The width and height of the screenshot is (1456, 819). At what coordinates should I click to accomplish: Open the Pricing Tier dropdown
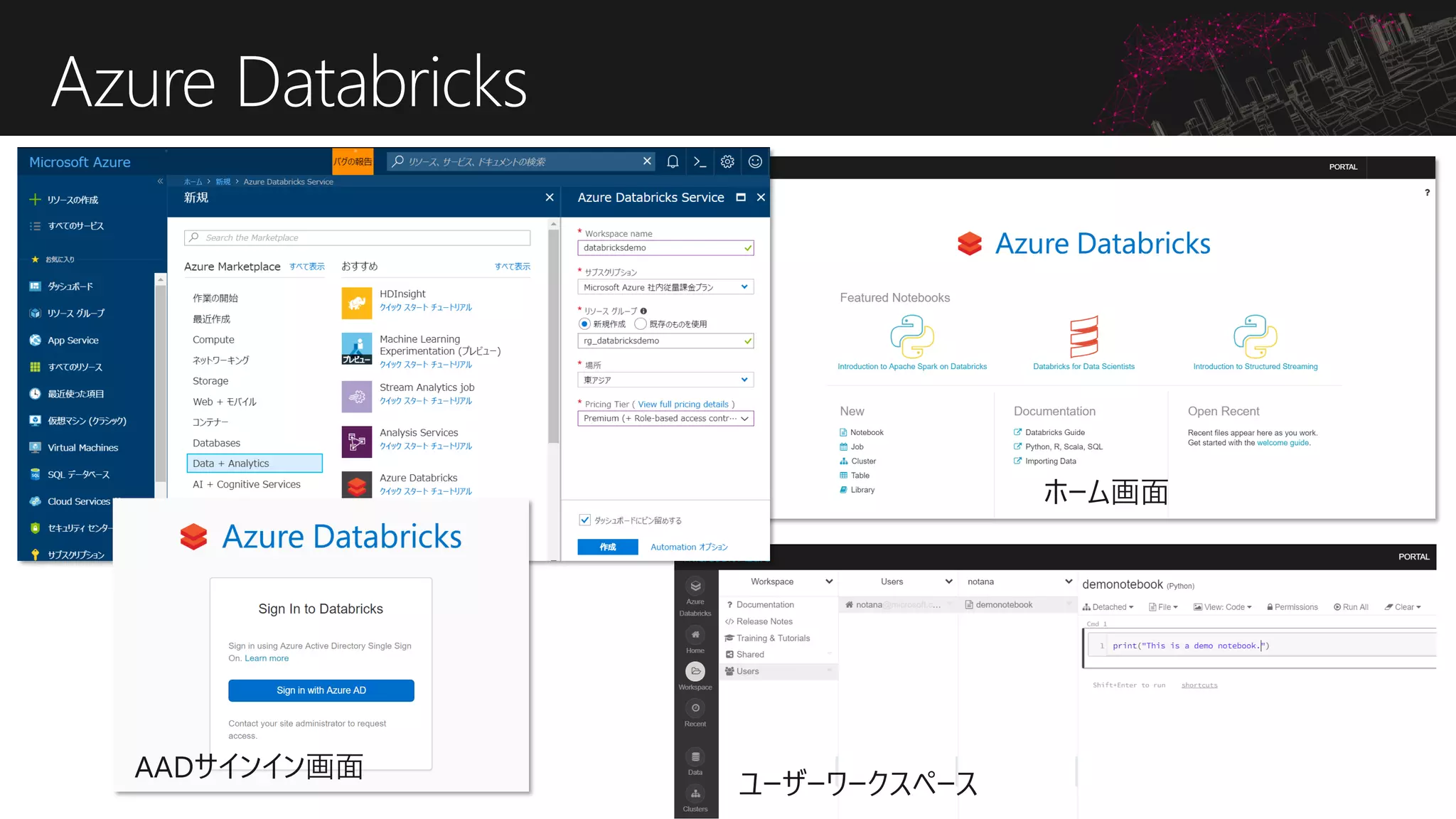665,419
